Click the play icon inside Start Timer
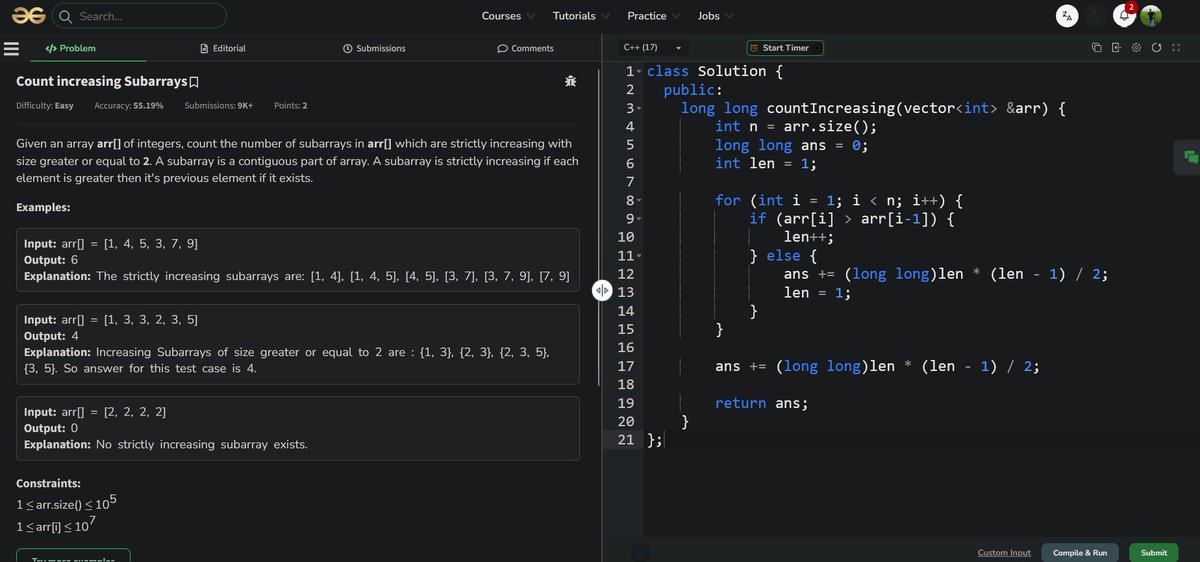This screenshot has width=1200, height=562. pos(816,48)
